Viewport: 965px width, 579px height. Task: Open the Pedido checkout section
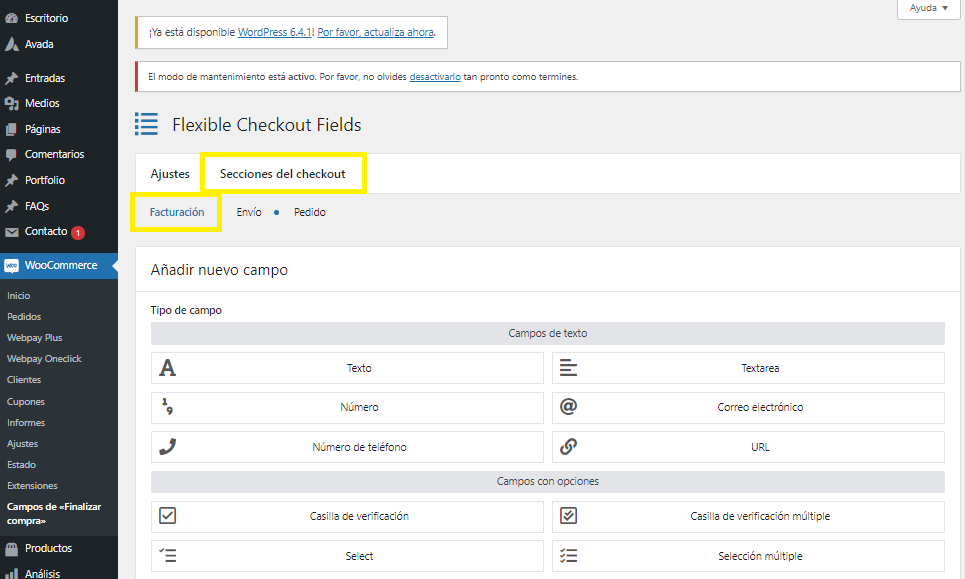coord(309,212)
